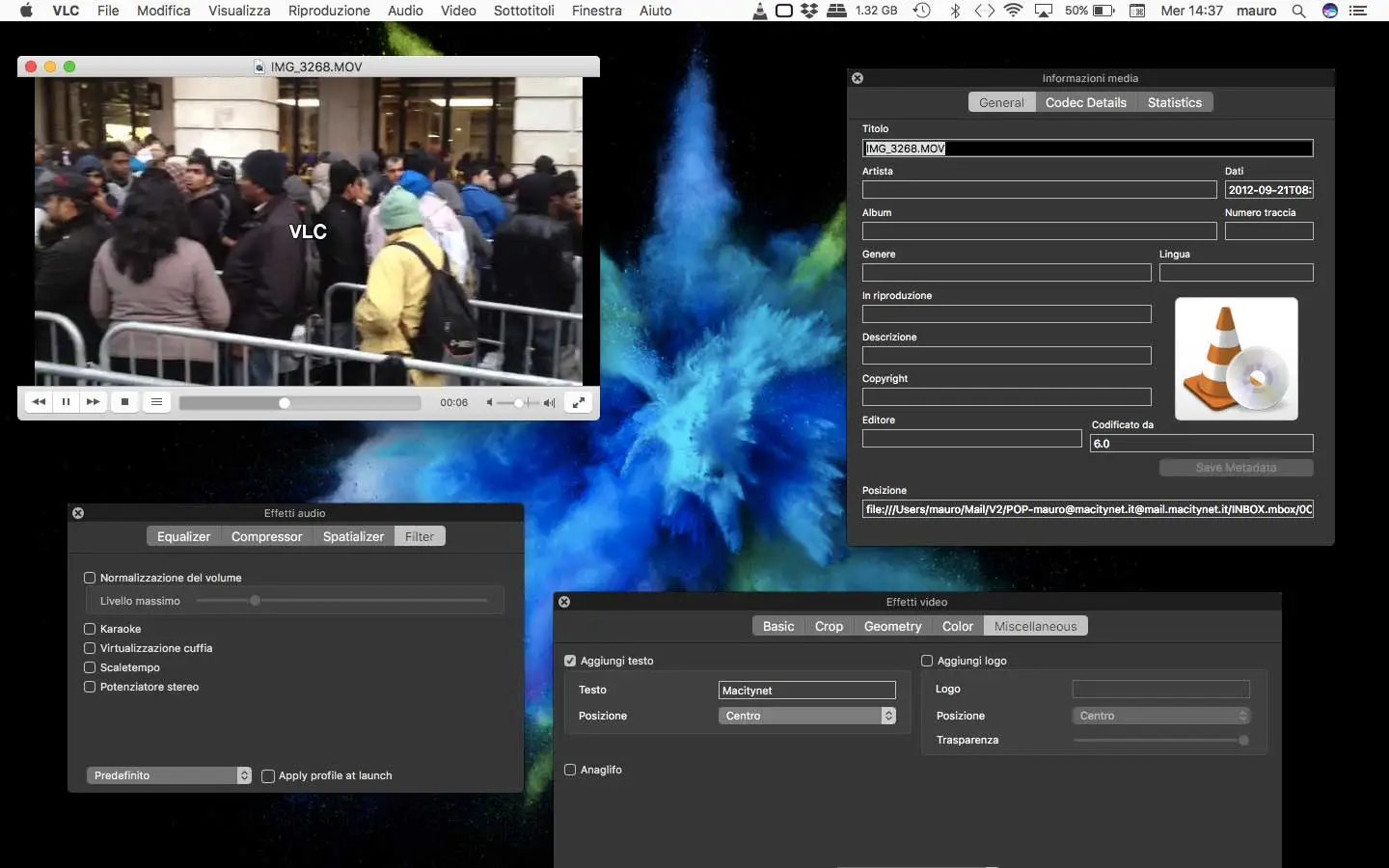Open the playlist view icon
Viewport: 1389px width, 868px height.
tap(156, 402)
